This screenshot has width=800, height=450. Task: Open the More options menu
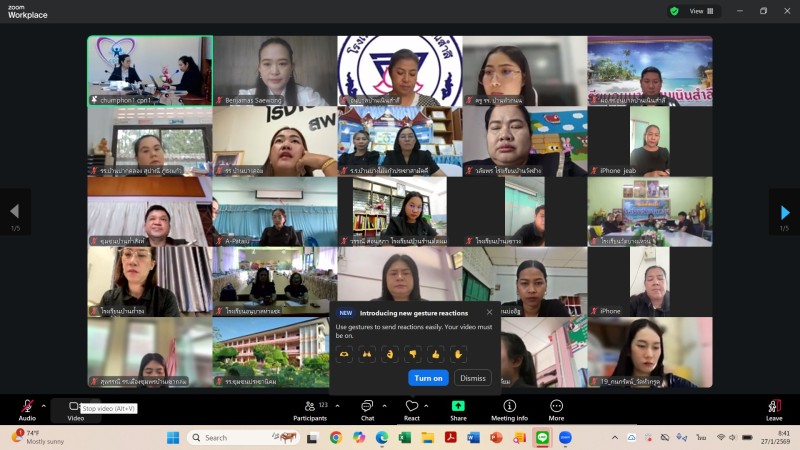tap(556, 408)
